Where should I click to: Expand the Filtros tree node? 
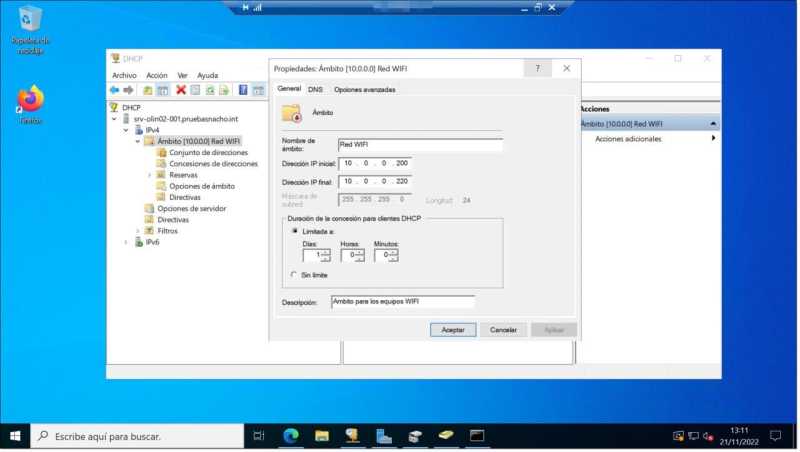[x=137, y=231]
